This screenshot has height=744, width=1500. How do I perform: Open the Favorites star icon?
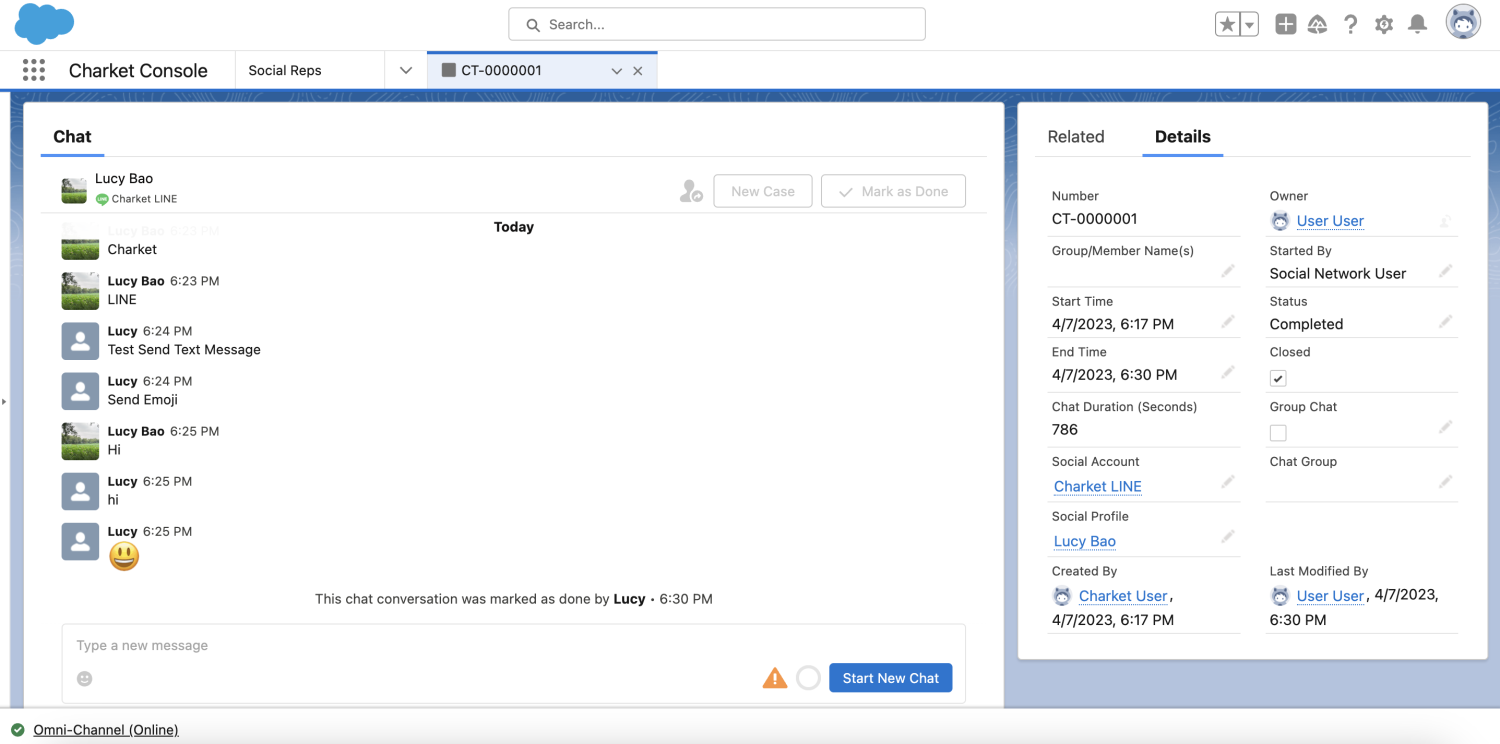click(1227, 25)
